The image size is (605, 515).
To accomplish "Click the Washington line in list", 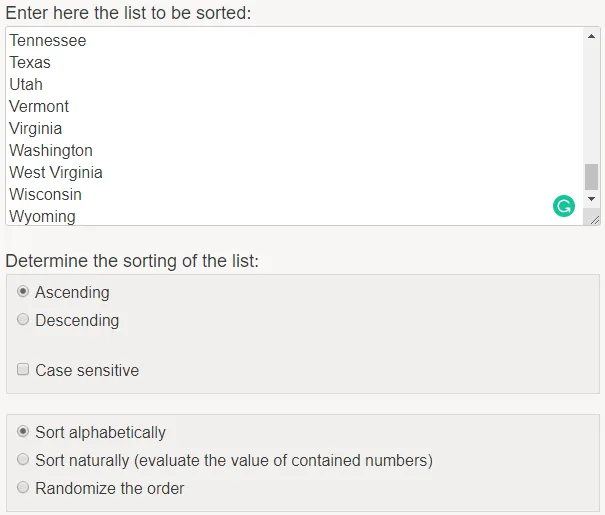I will [x=51, y=151].
